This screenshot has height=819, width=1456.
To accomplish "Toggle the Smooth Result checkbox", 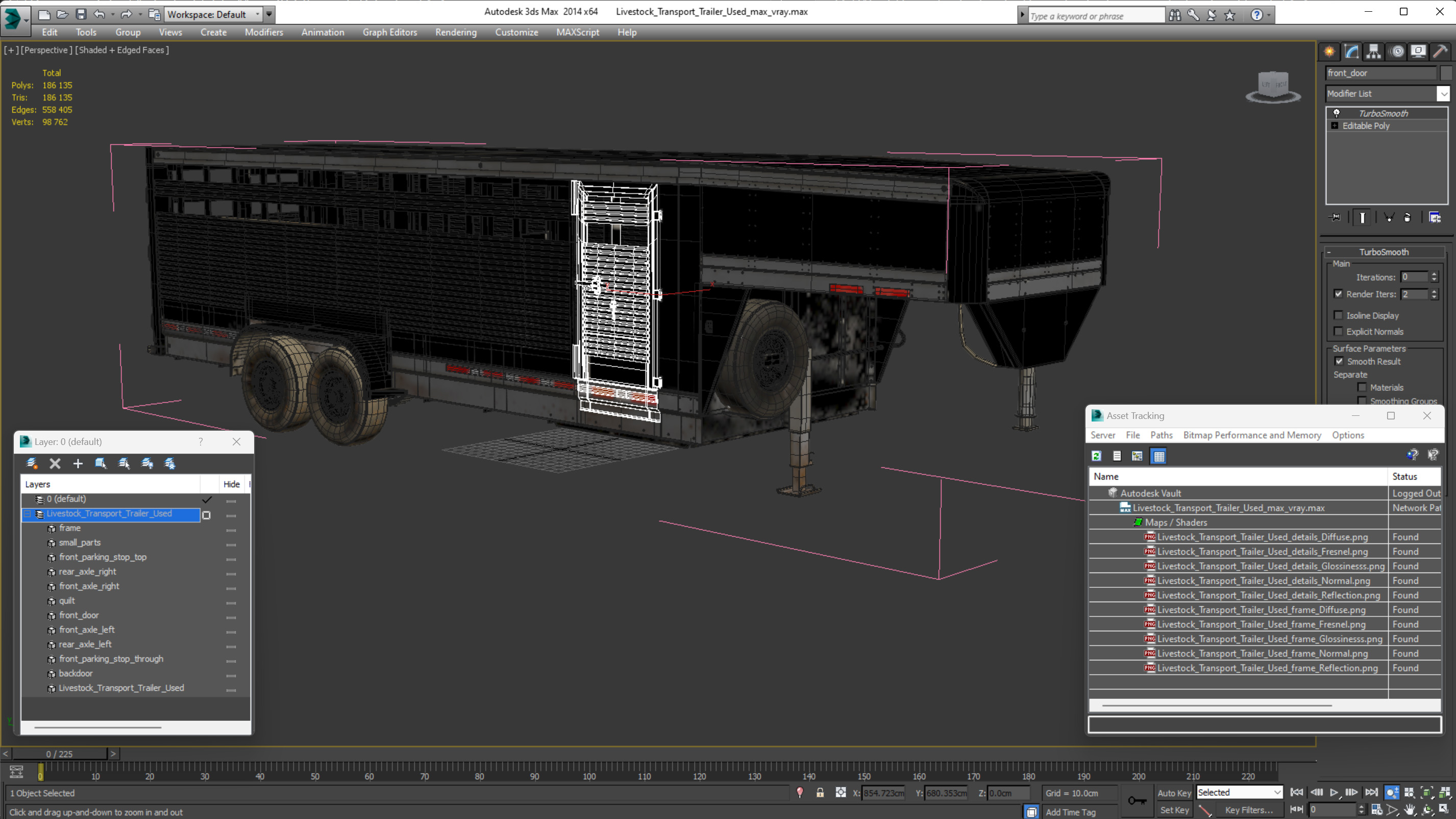I will coord(1339,361).
